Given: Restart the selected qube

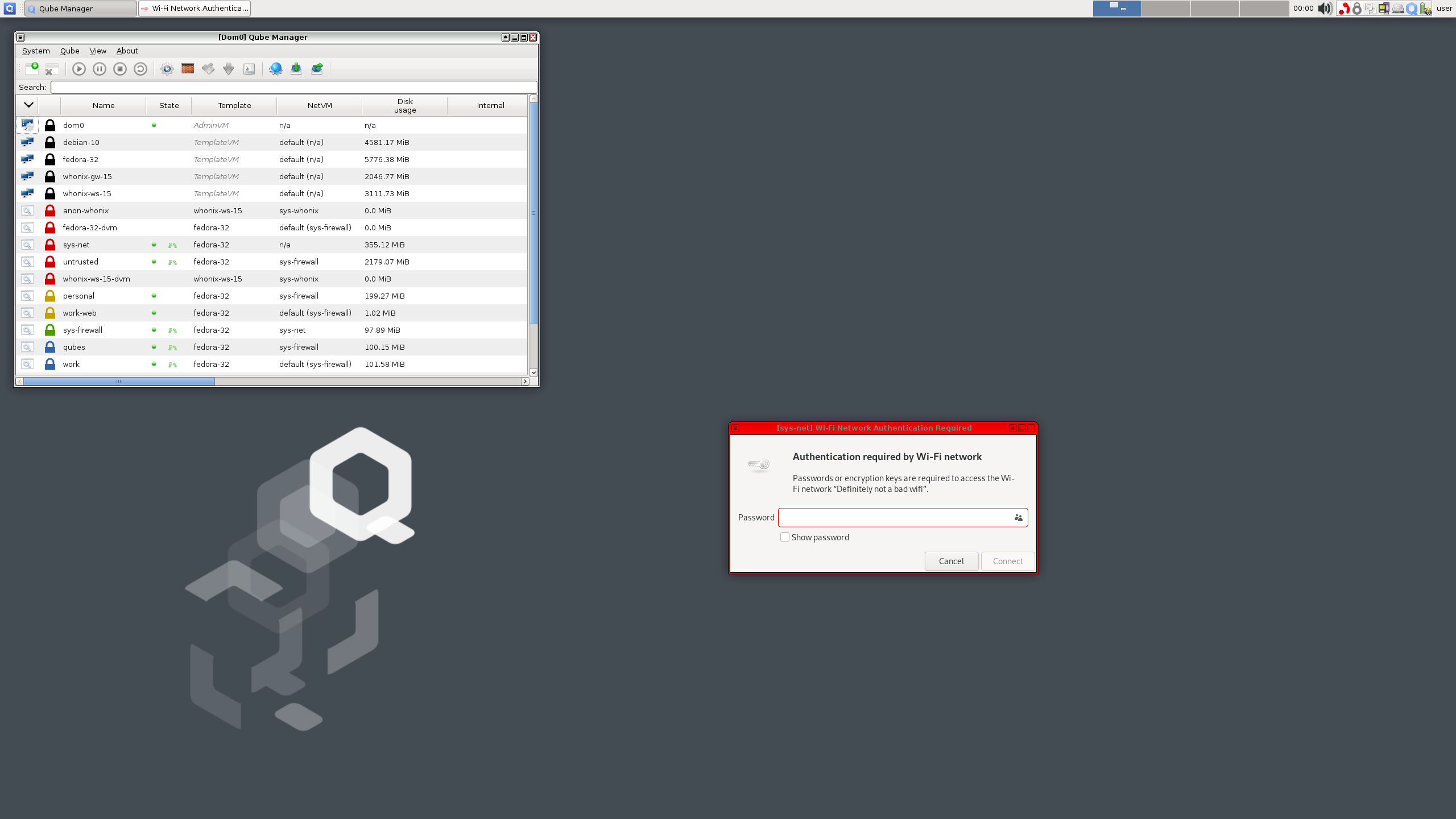Looking at the screenshot, I should [140, 68].
